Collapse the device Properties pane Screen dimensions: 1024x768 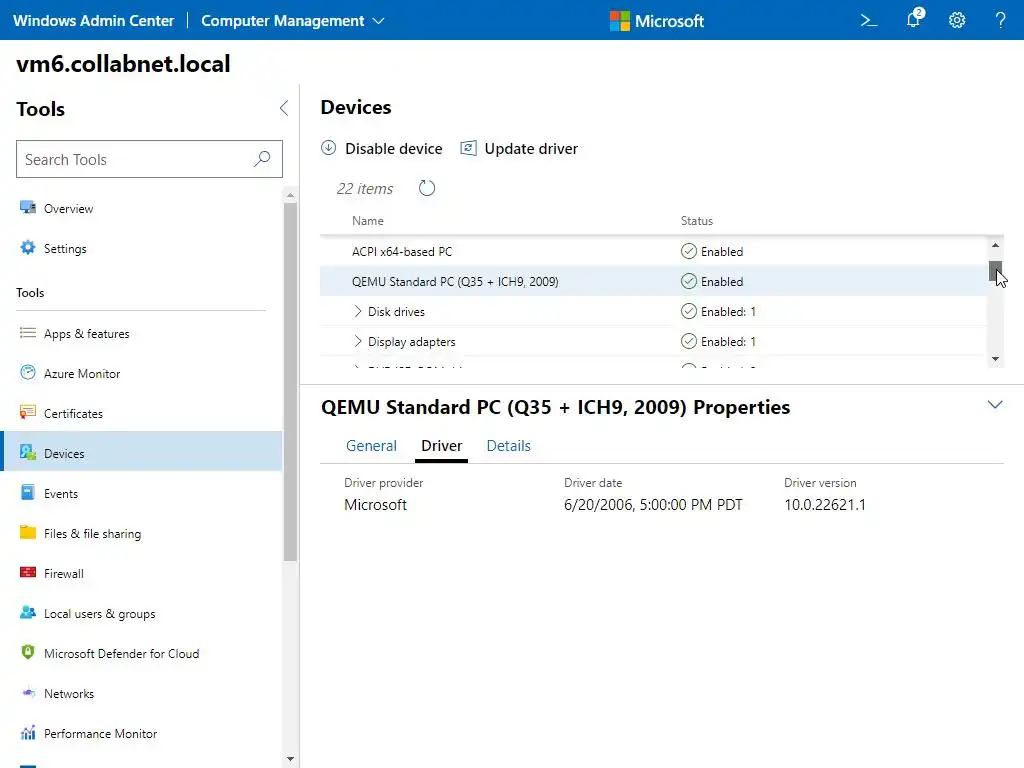click(x=995, y=405)
